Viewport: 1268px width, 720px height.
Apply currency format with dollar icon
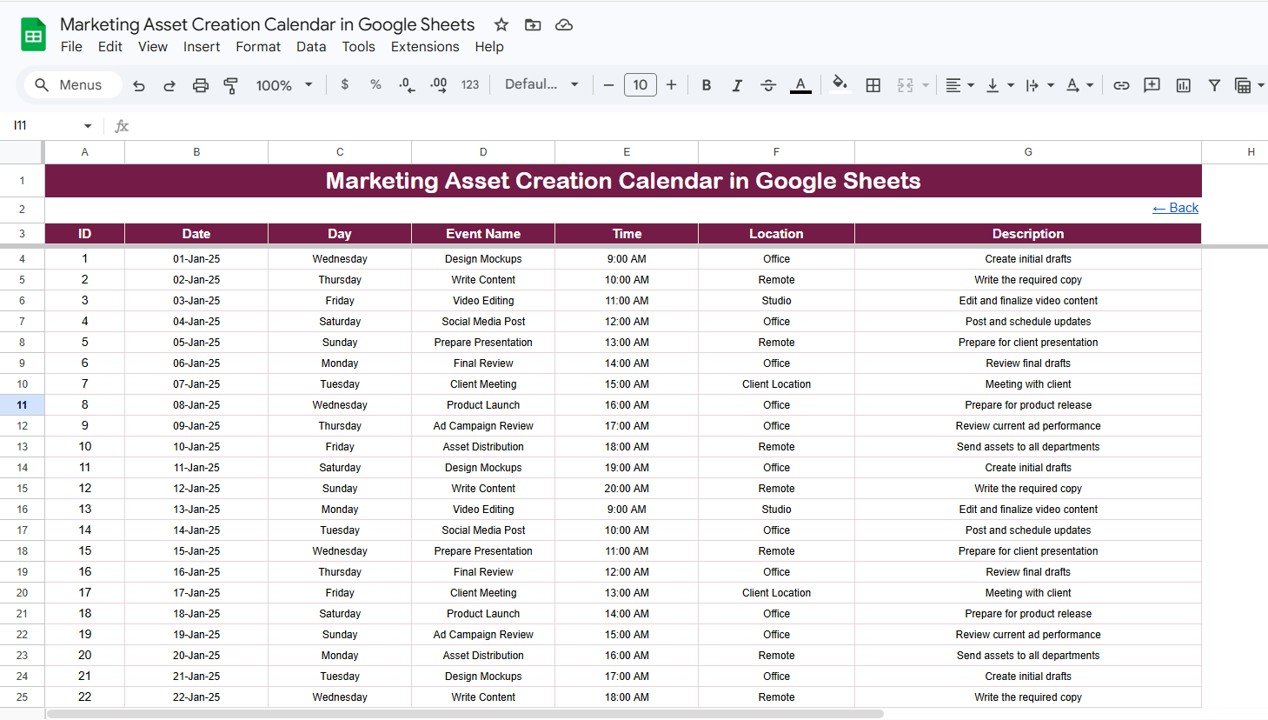[345, 85]
